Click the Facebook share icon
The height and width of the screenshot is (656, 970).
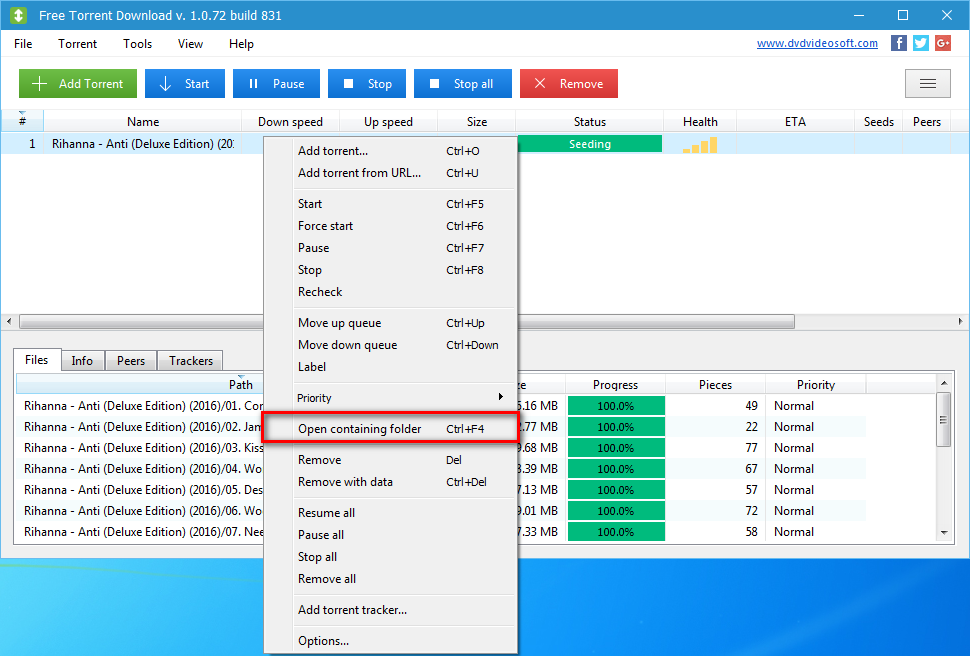click(x=898, y=43)
